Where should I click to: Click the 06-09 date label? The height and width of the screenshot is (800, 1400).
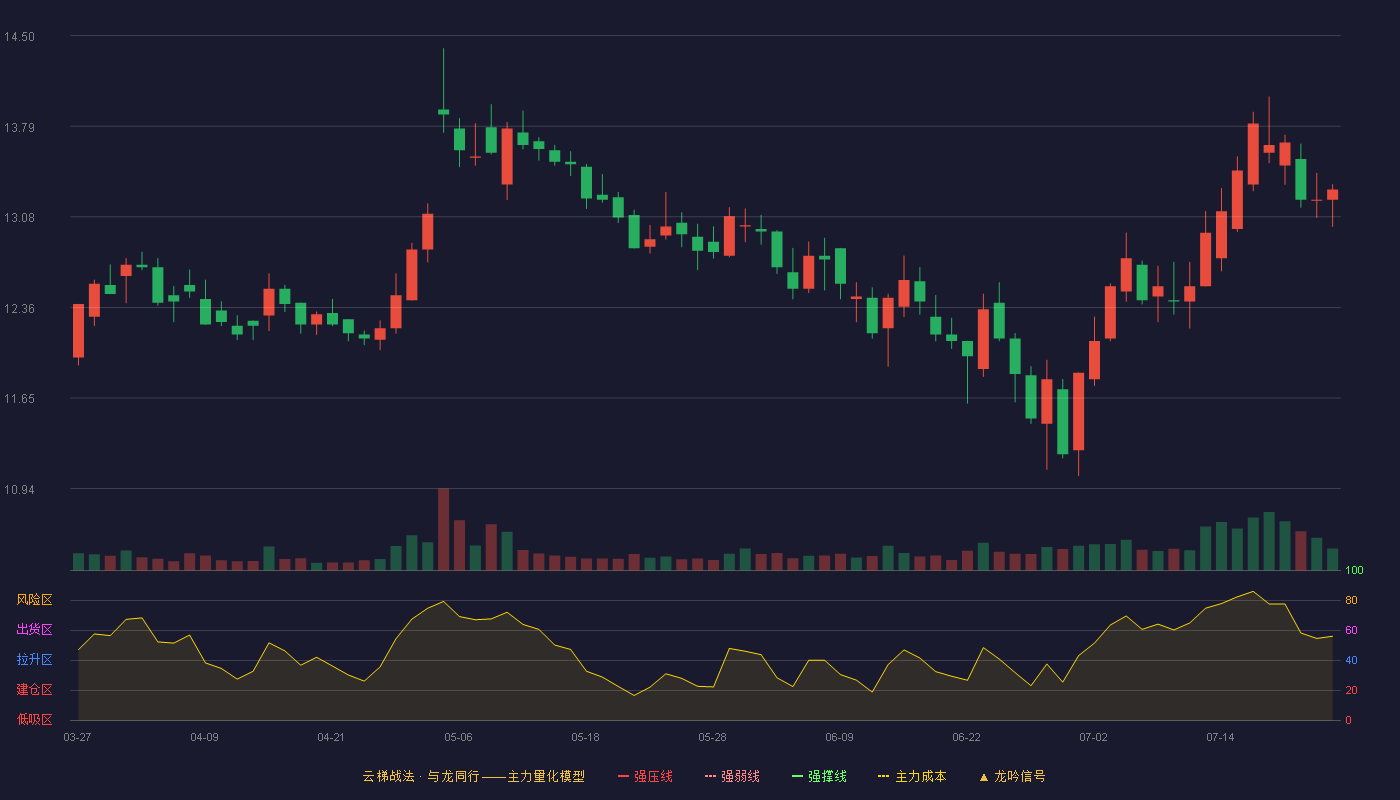click(x=839, y=737)
